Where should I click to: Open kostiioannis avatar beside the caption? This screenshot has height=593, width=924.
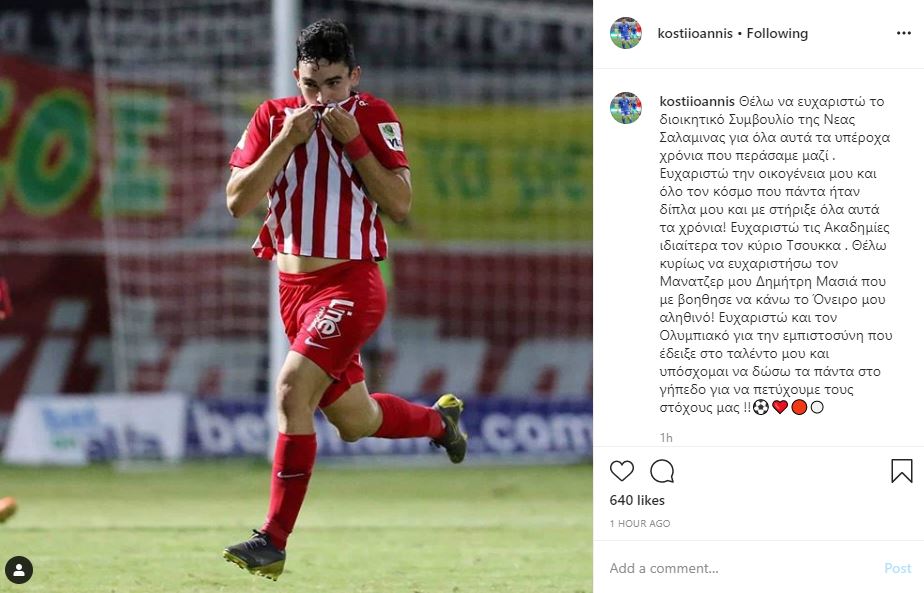coord(625,108)
